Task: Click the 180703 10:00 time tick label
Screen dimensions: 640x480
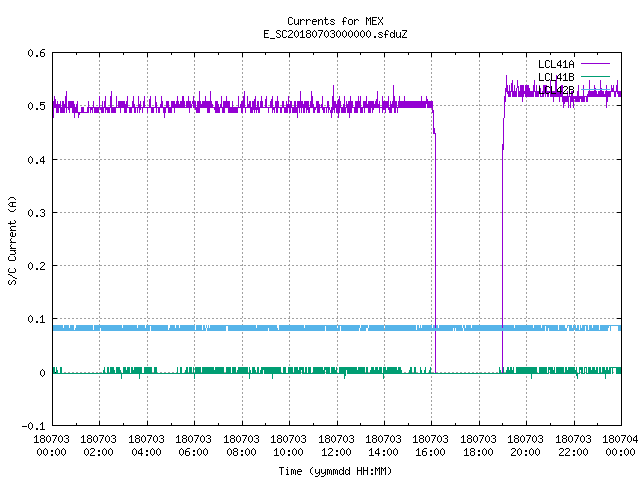Action: (289, 446)
